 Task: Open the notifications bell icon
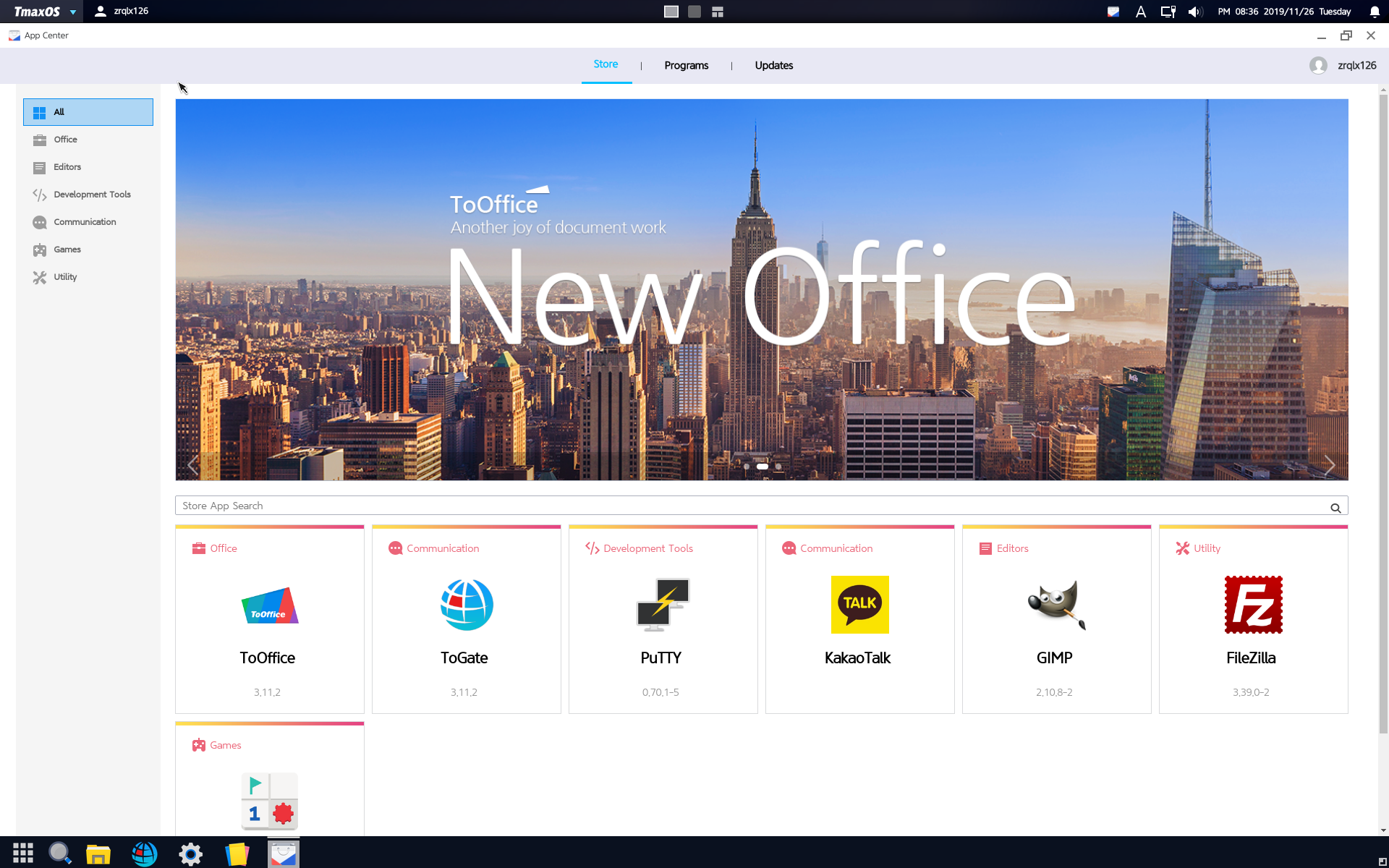(x=1375, y=12)
